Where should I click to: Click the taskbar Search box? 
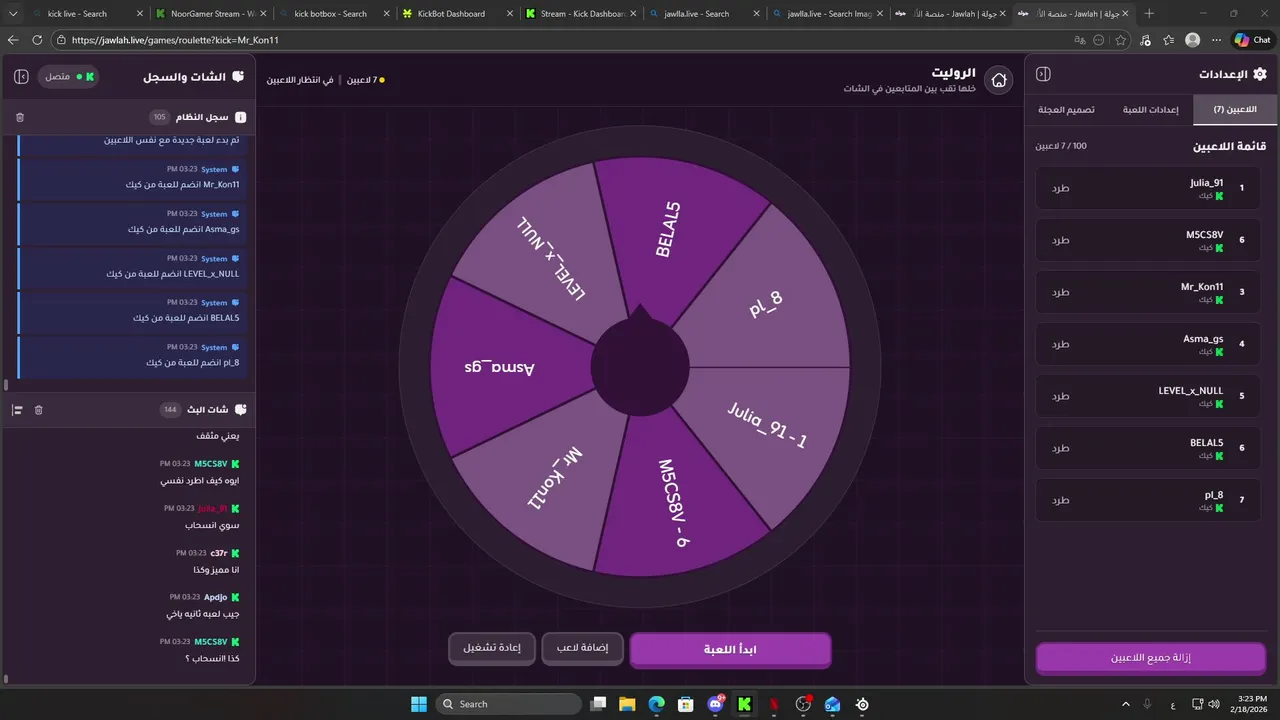tap(509, 704)
